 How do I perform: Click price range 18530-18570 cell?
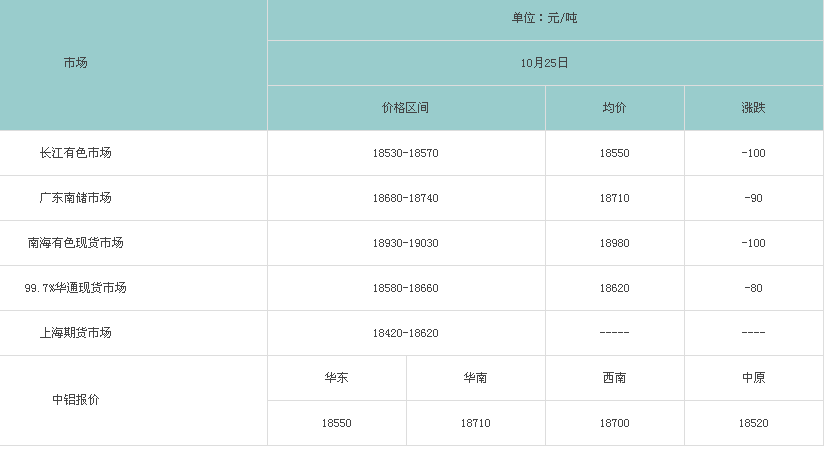(405, 153)
